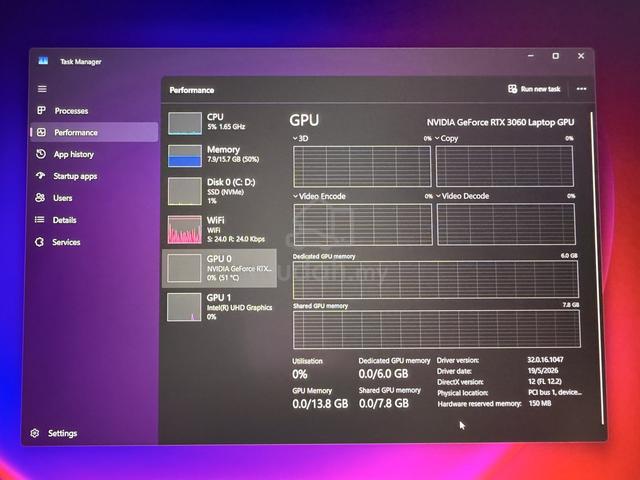Image resolution: width=640 pixels, height=480 pixels.
Task: Click the Startup apps gauge icon
Action: pyautogui.click(x=40, y=176)
